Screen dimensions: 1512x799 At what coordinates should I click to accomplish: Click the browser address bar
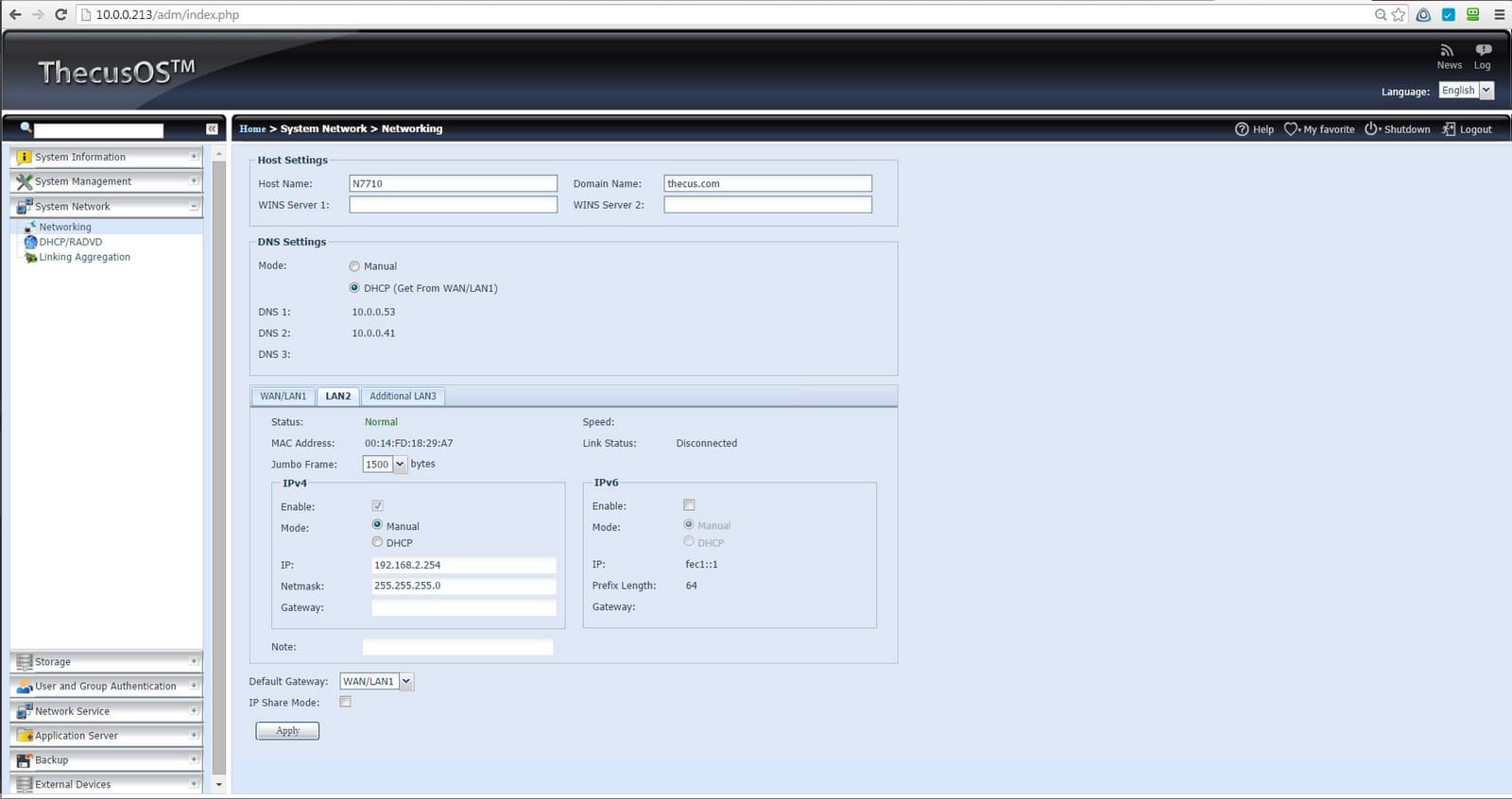click(x=728, y=14)
